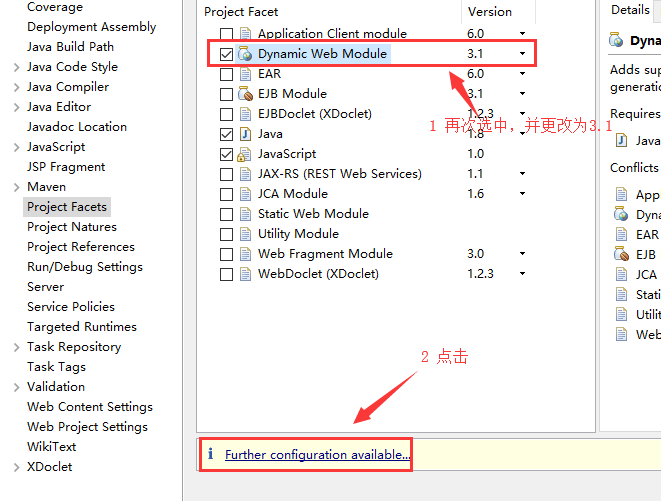Click the JavaScript facet lock icon
This screenshot has height=501, width=661.
[244, 154]
